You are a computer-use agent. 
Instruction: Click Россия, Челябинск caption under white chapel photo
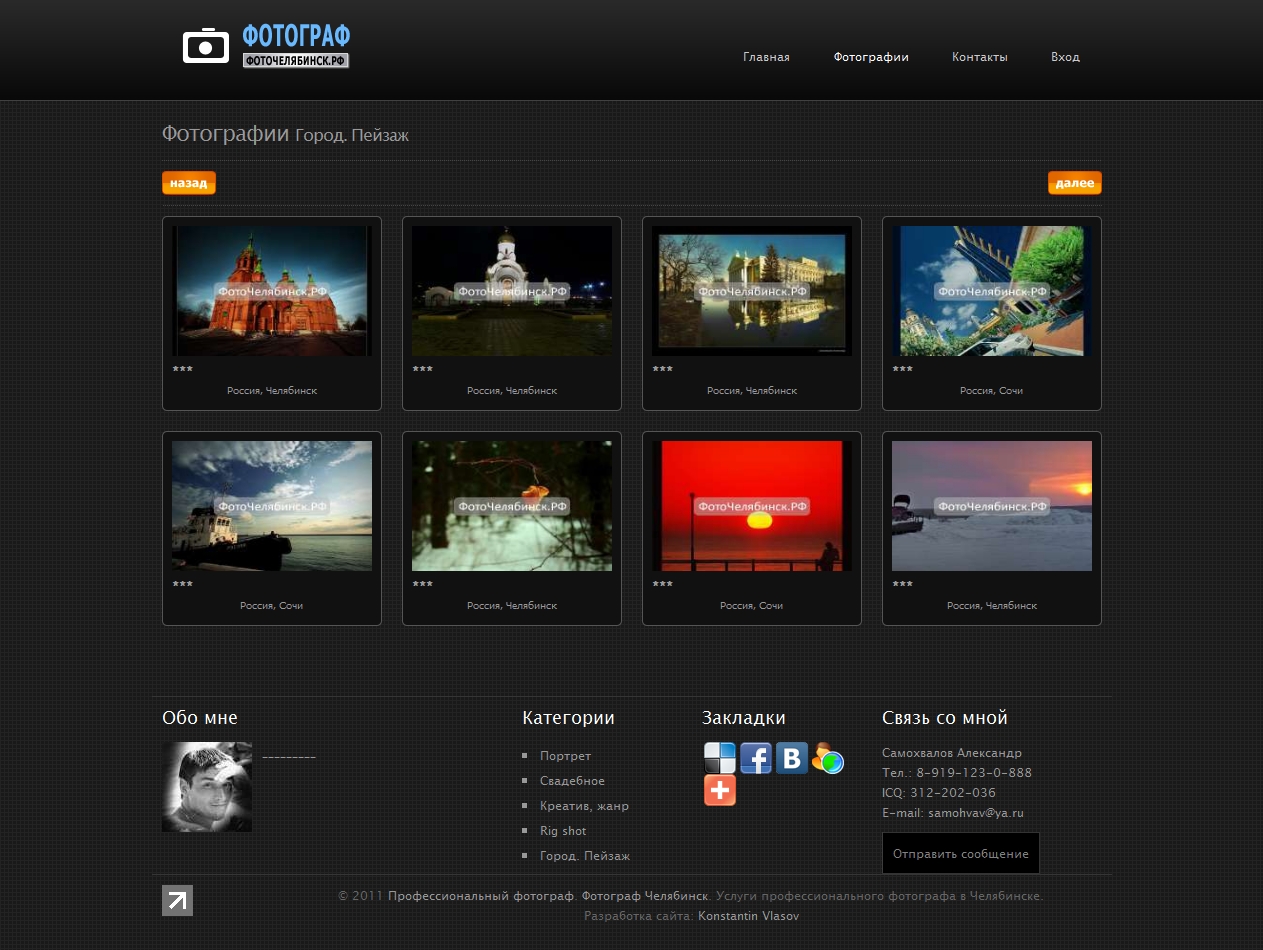coord(512,391)
